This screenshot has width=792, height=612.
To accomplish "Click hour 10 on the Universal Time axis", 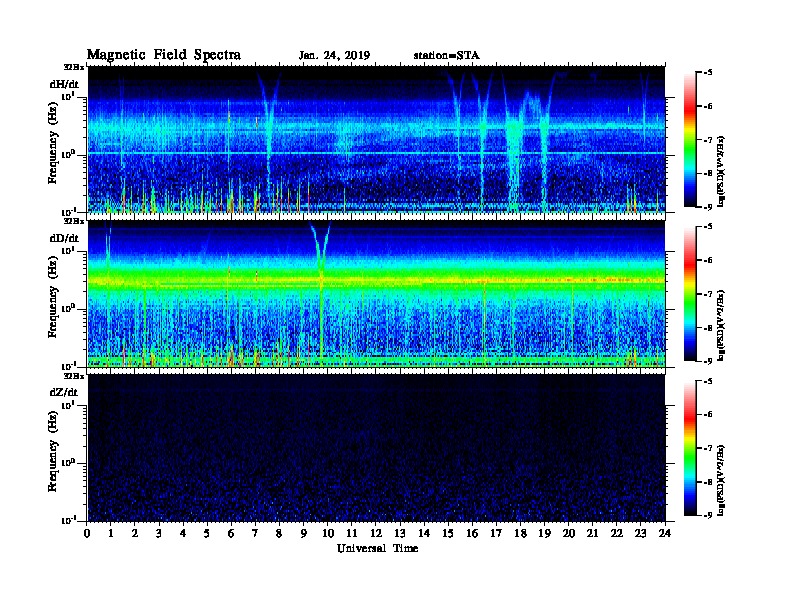I will click(328, 534).
